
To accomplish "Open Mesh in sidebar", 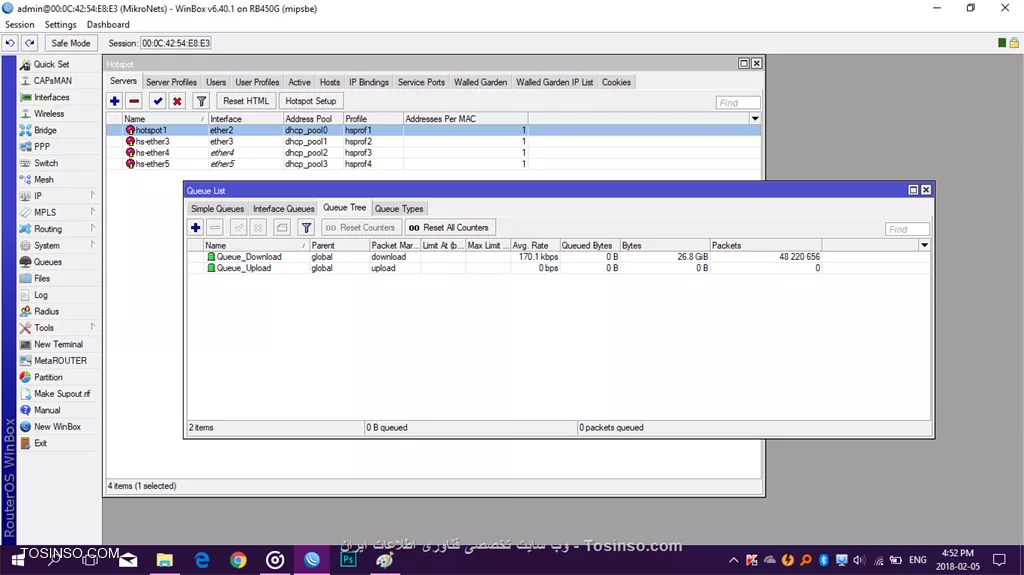I will point(44,179).
